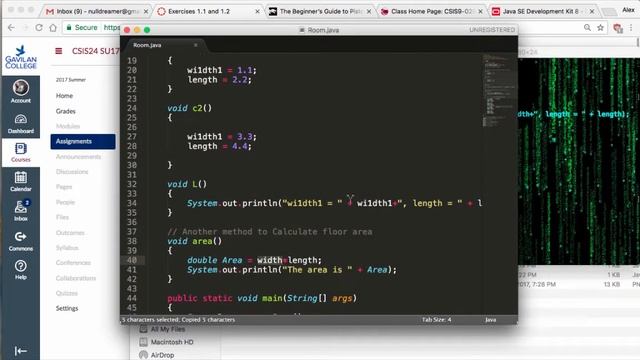Image resolution: width=640 pixels, height=360 pixels.
Task: Switch to the Java SE Development Kit tab
Action: [542, 11]
